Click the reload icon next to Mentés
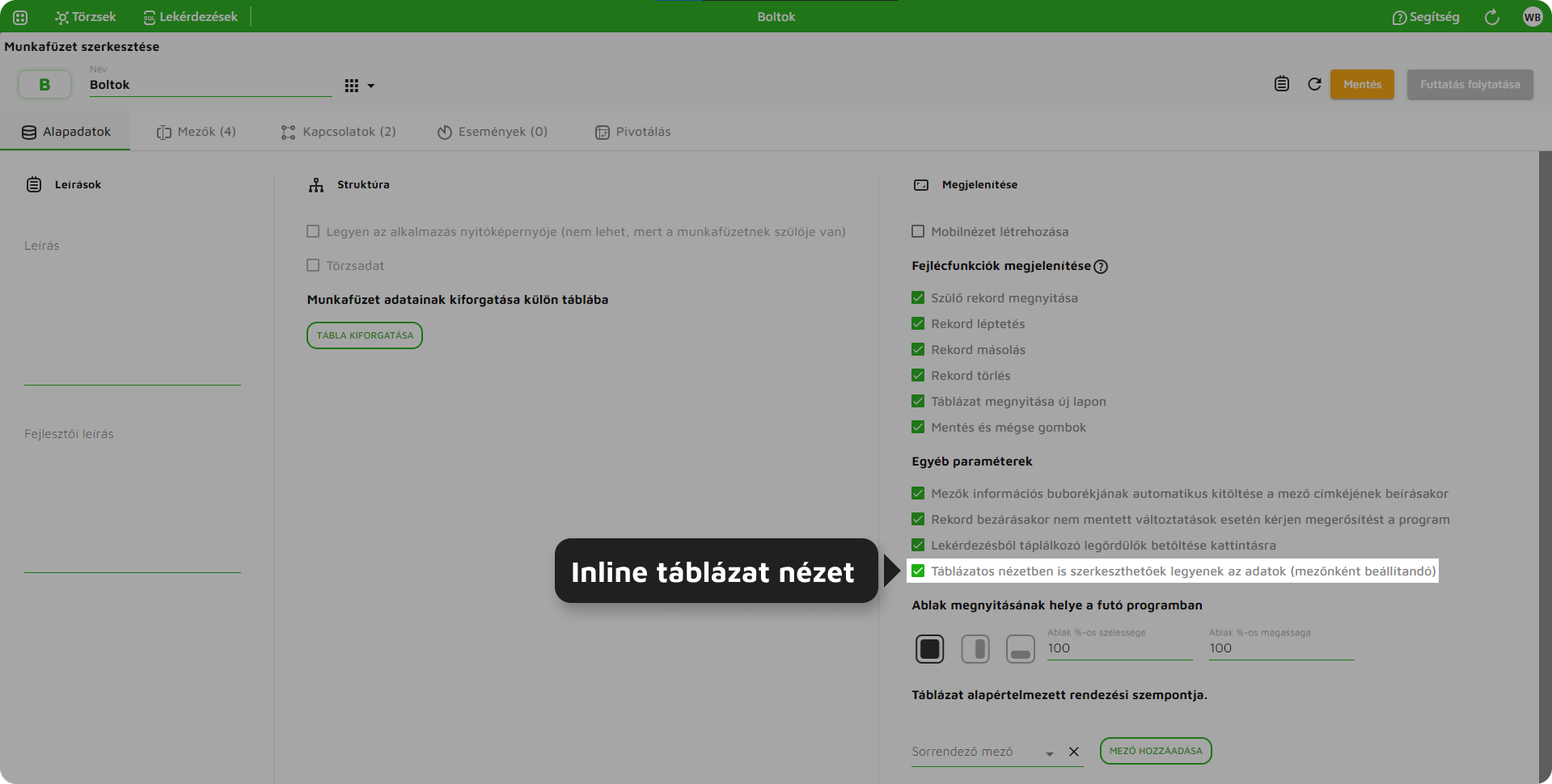Screen dimensions: 1552x784 (1315, 84)
